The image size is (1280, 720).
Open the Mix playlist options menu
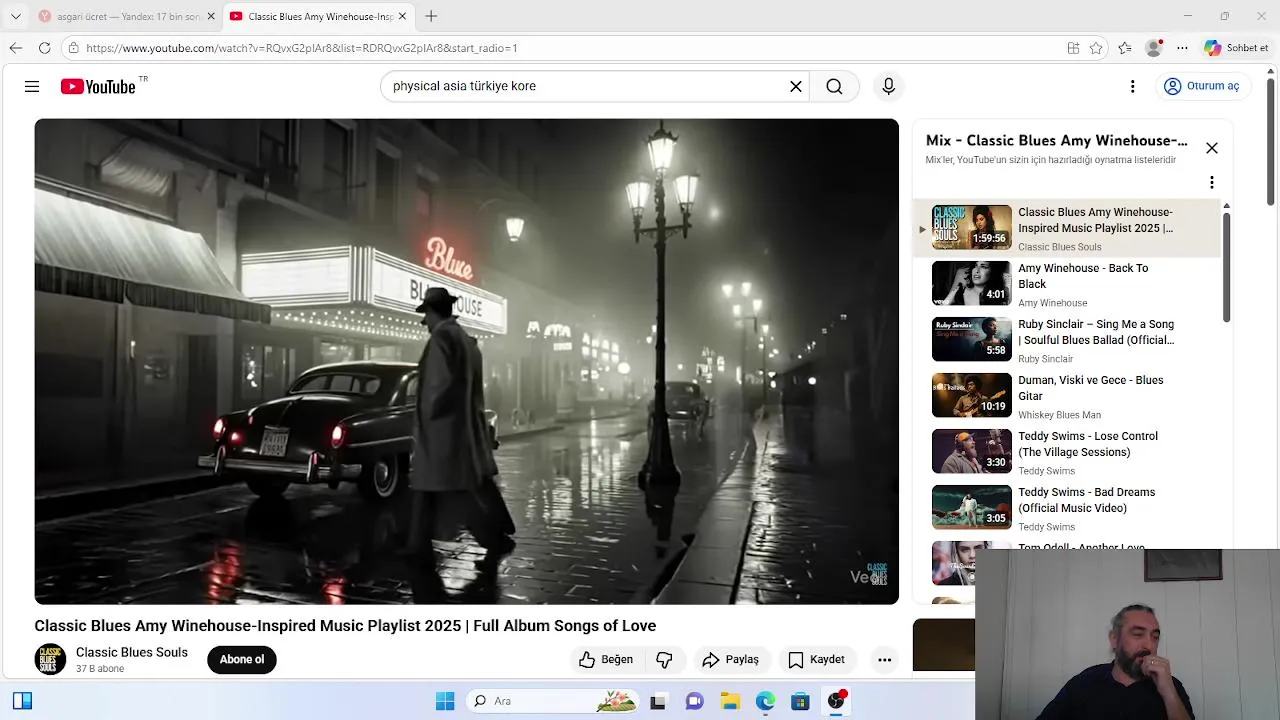click(1211, 182)
